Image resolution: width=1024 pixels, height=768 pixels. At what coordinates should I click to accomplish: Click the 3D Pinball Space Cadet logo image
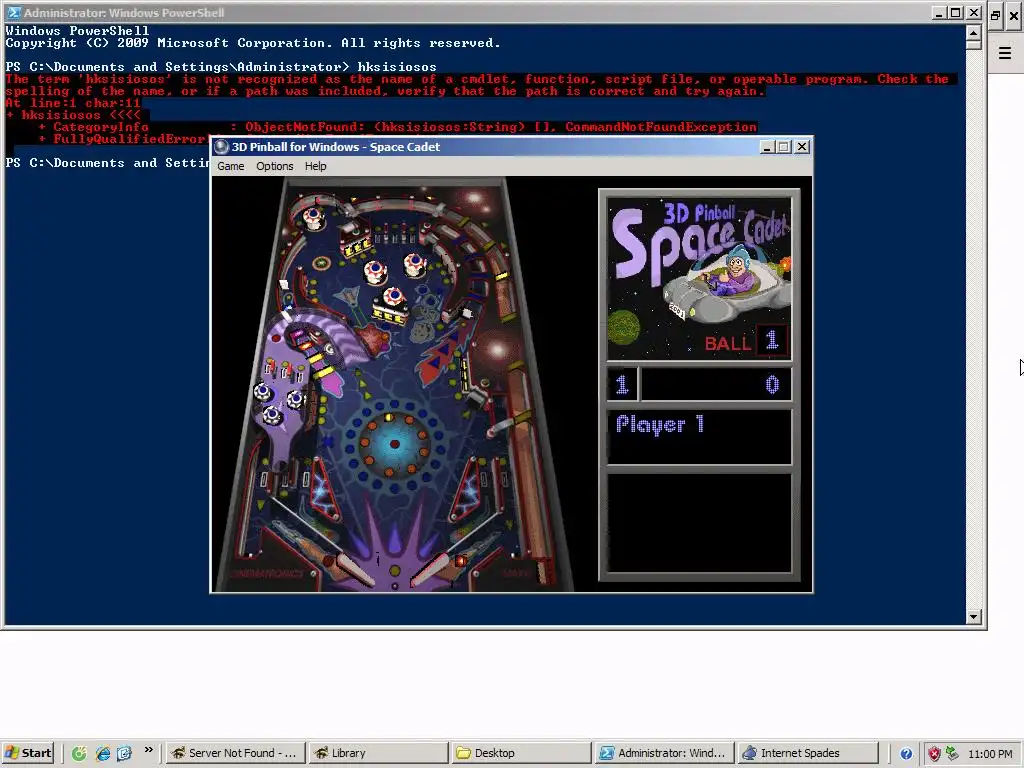[x=699, y=278]
